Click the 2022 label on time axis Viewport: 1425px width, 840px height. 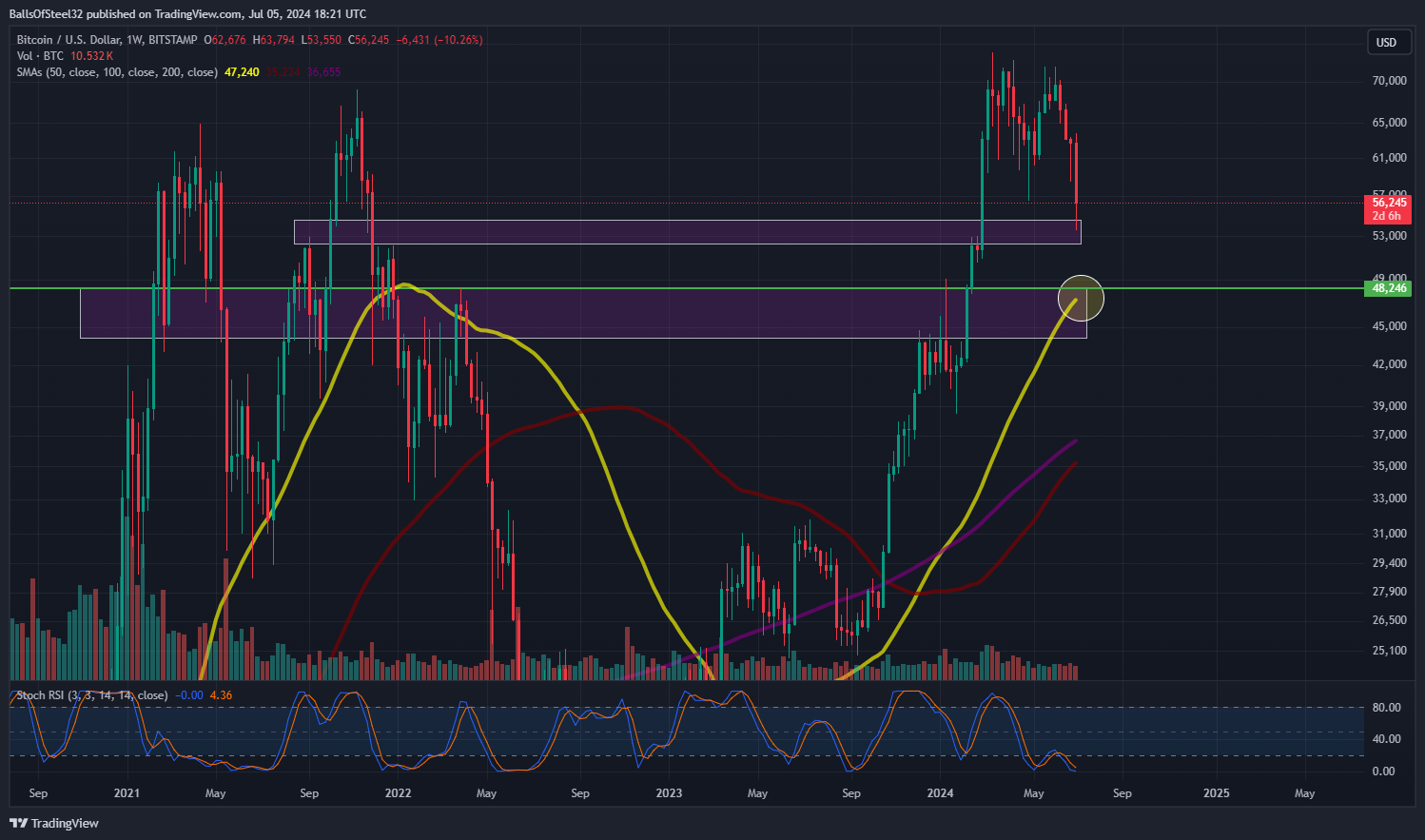coord(398,793)
